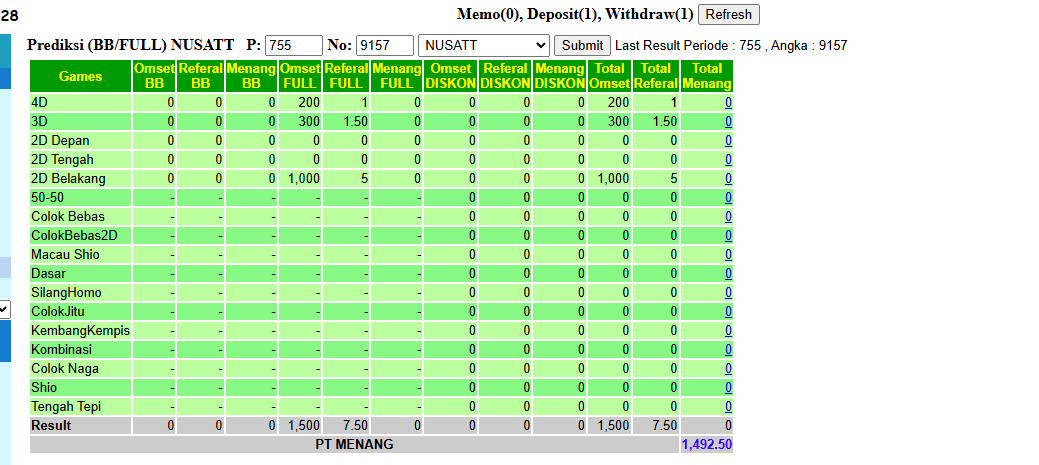Image resolution: width=1039 pixels, height=465 pixels.
Task: Click the periode input field showing 755
Action: (294, 46)
